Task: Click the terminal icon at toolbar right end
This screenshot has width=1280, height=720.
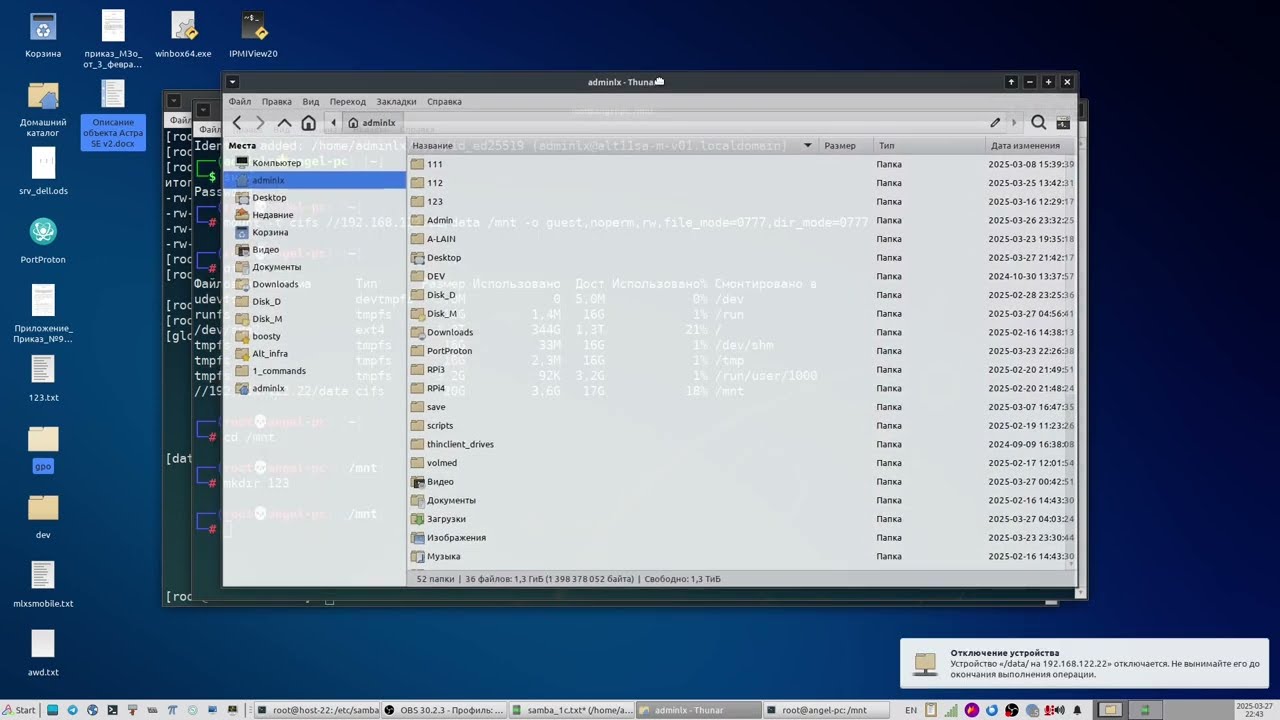Action: tap(1063, 123)
